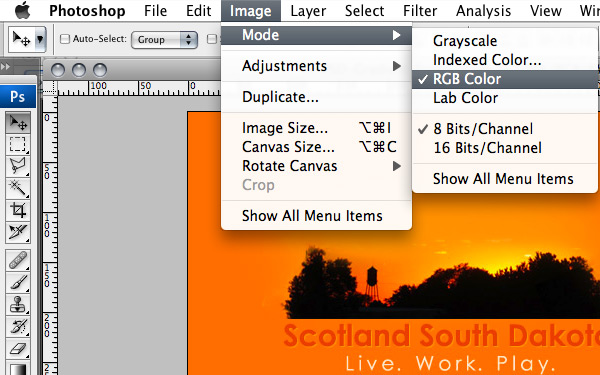Viewport: 600px width, 375px height.
Task: Click the Ps logo on toolbox
Action: tap(18, 96)
